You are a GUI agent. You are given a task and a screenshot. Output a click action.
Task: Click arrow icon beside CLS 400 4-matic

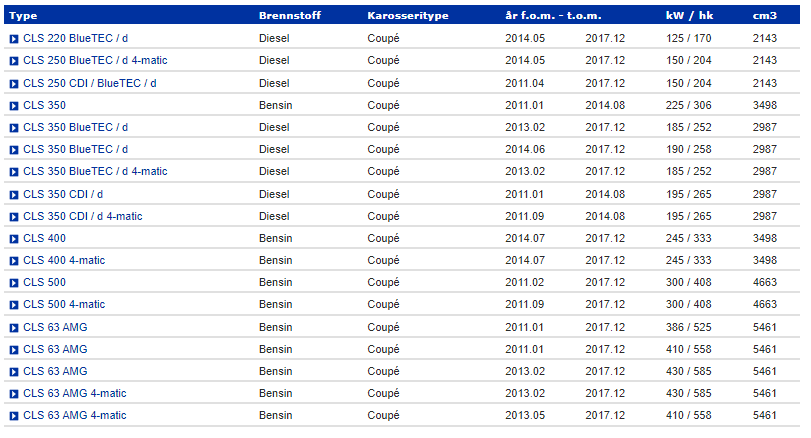click(14, 261)
